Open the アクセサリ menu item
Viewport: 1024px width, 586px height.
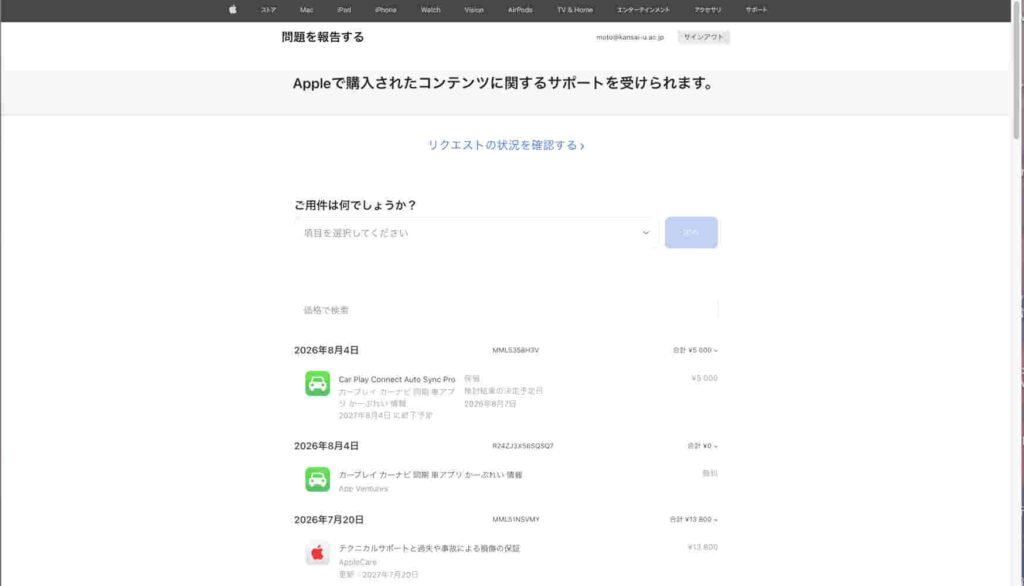[x=708, y=10]
